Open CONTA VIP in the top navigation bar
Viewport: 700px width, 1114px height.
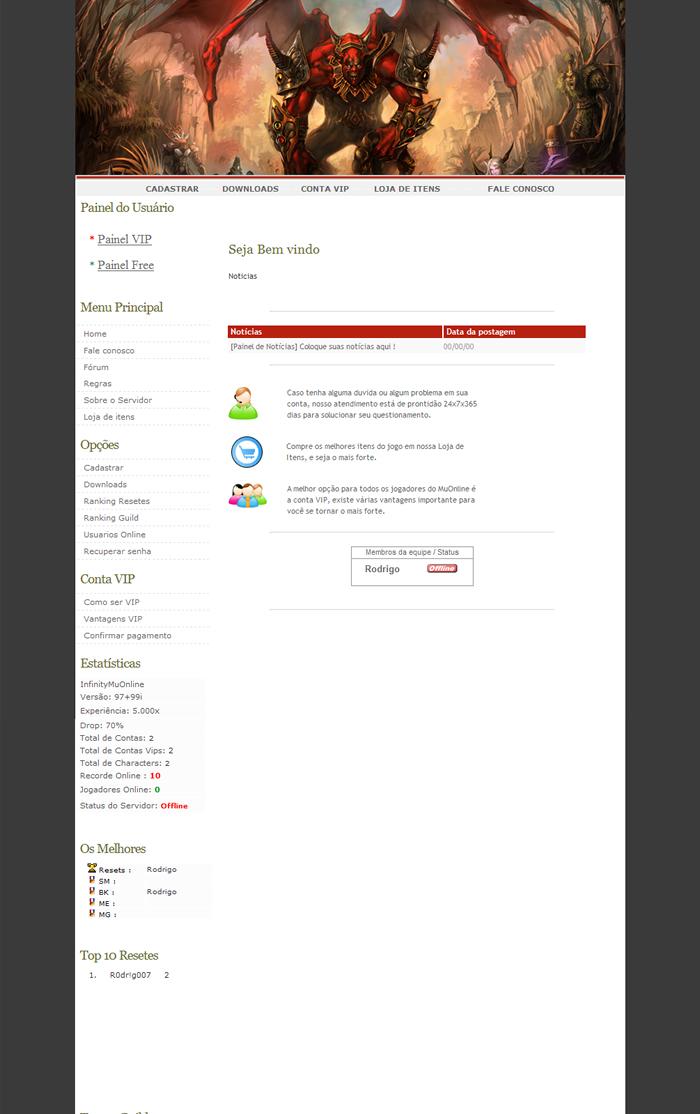tap(325, 189)
